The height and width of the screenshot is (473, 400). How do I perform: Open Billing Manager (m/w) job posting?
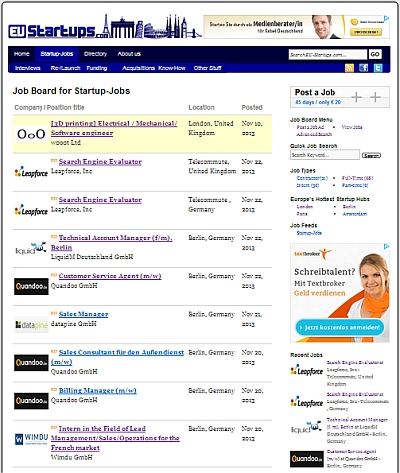(x=98, y=390)
